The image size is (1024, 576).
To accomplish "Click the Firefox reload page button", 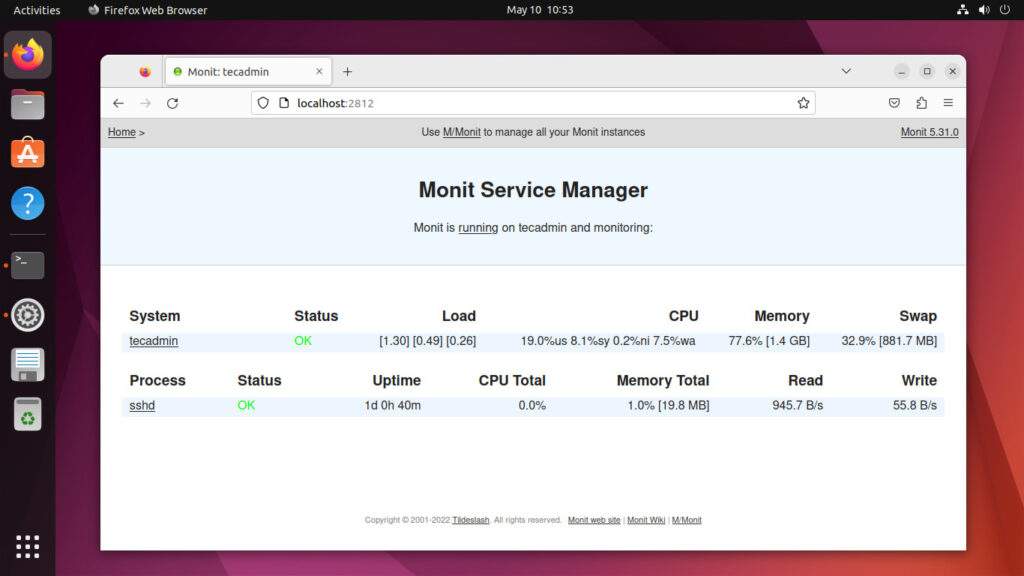I will [x=172, y=103].
